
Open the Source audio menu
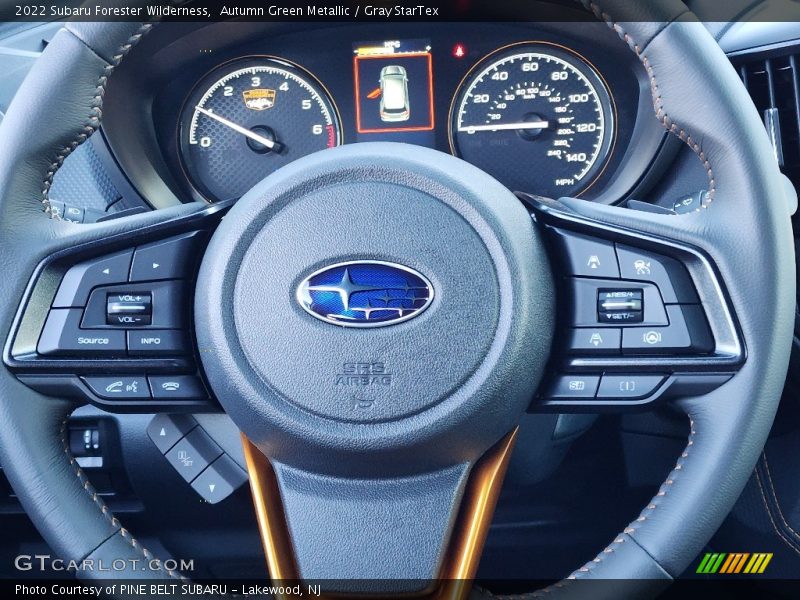click(93, 341)
